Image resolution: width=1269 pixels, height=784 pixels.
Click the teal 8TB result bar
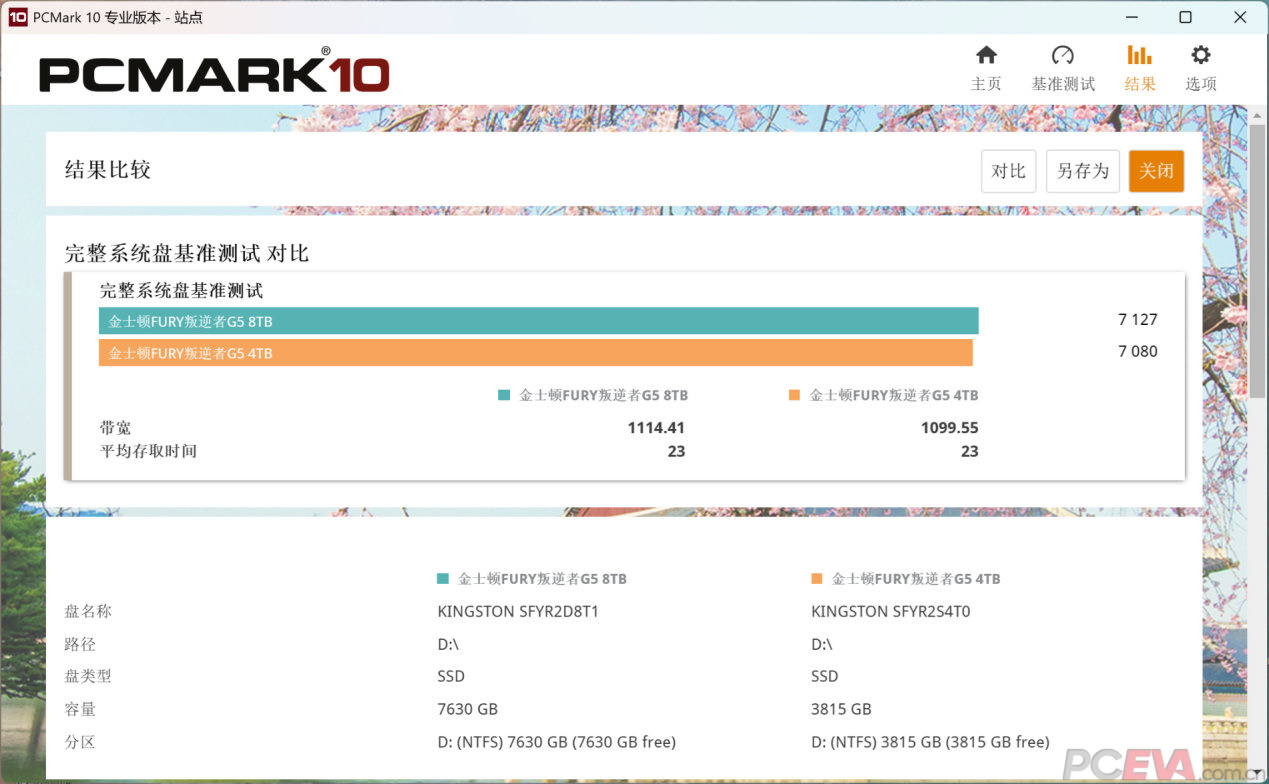coord(538,321)
